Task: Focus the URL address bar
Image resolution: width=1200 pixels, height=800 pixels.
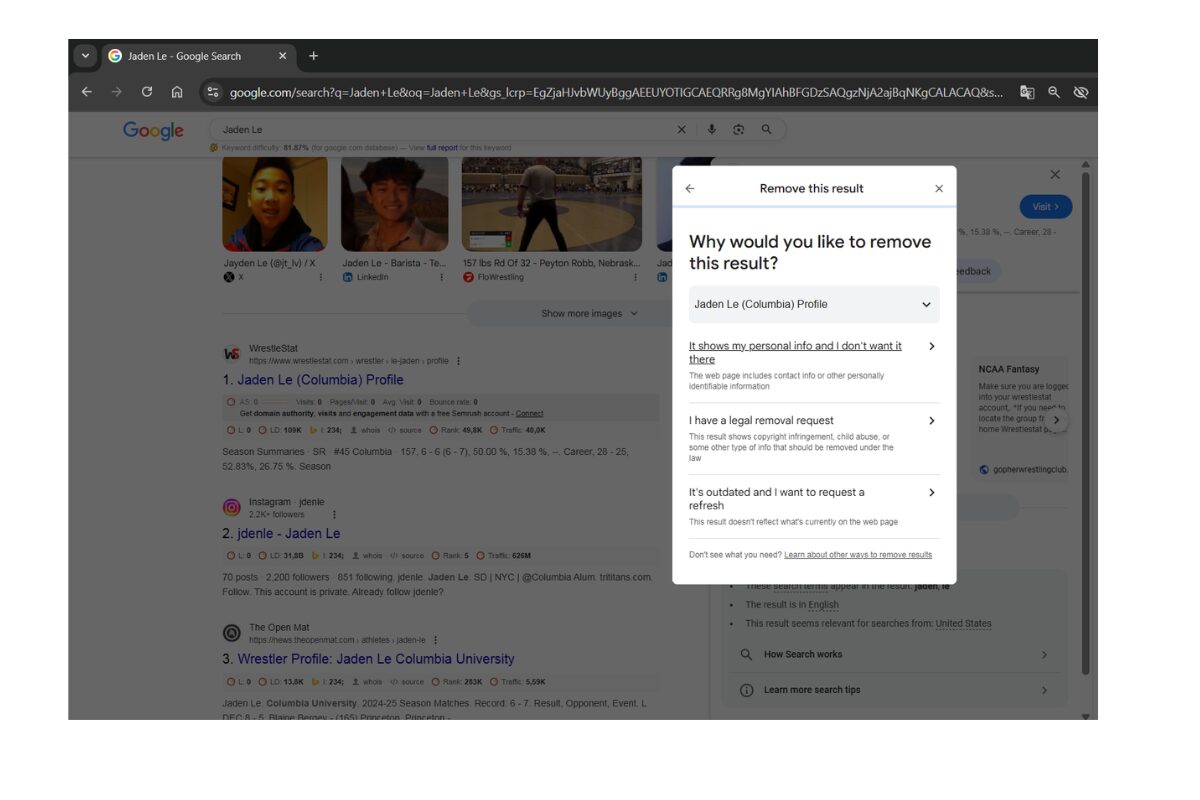Action: (x=616, y=92)
